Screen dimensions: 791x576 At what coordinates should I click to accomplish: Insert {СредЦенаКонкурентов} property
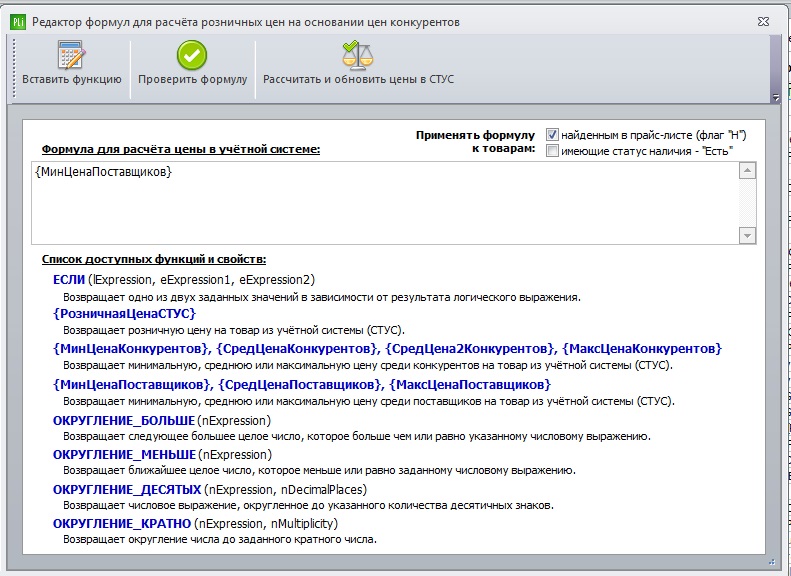point(297,349)
